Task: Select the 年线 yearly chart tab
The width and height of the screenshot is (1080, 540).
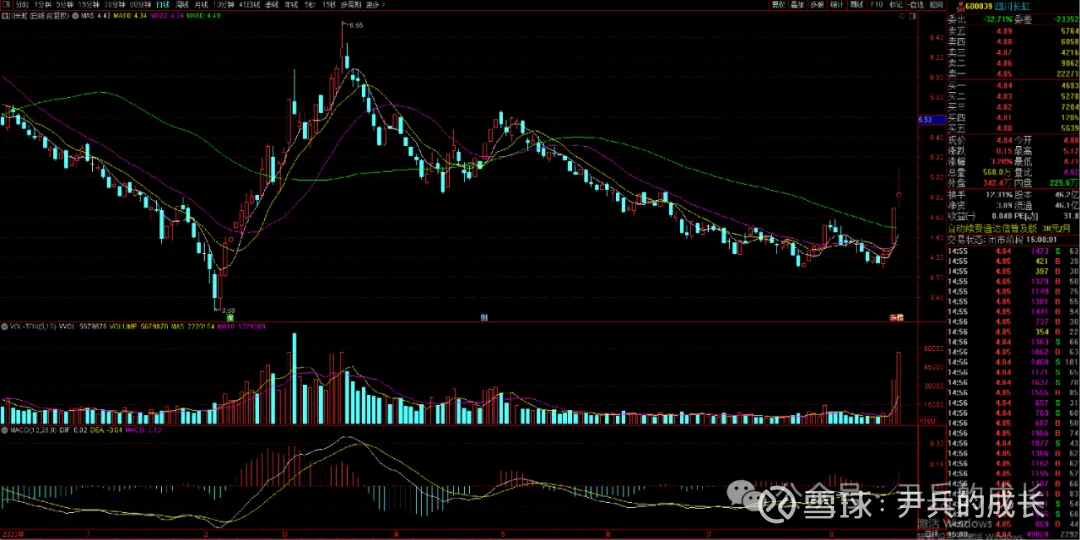Action: (x=291, y=5)
